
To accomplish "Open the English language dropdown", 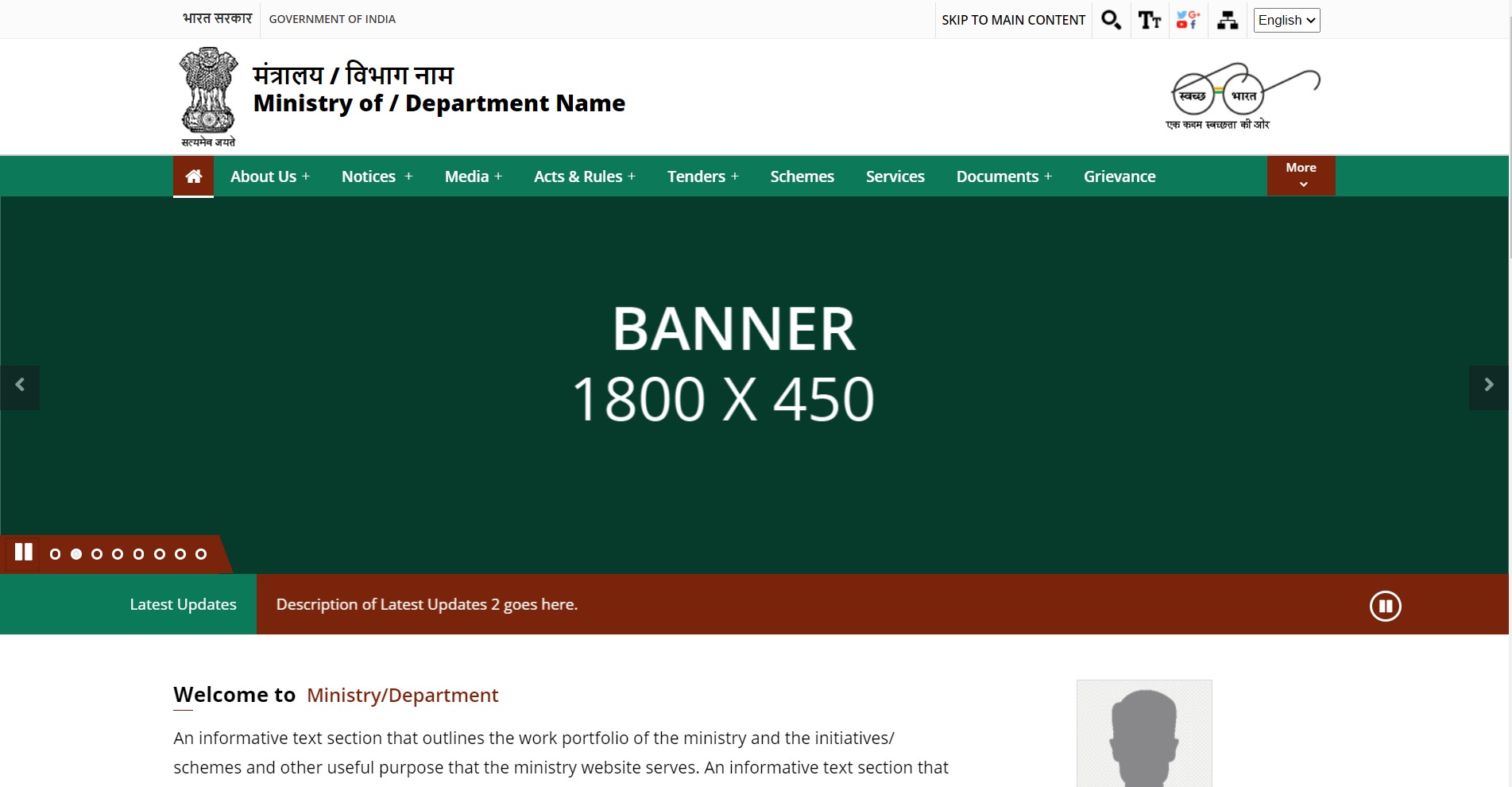I will pos(1286,20).
